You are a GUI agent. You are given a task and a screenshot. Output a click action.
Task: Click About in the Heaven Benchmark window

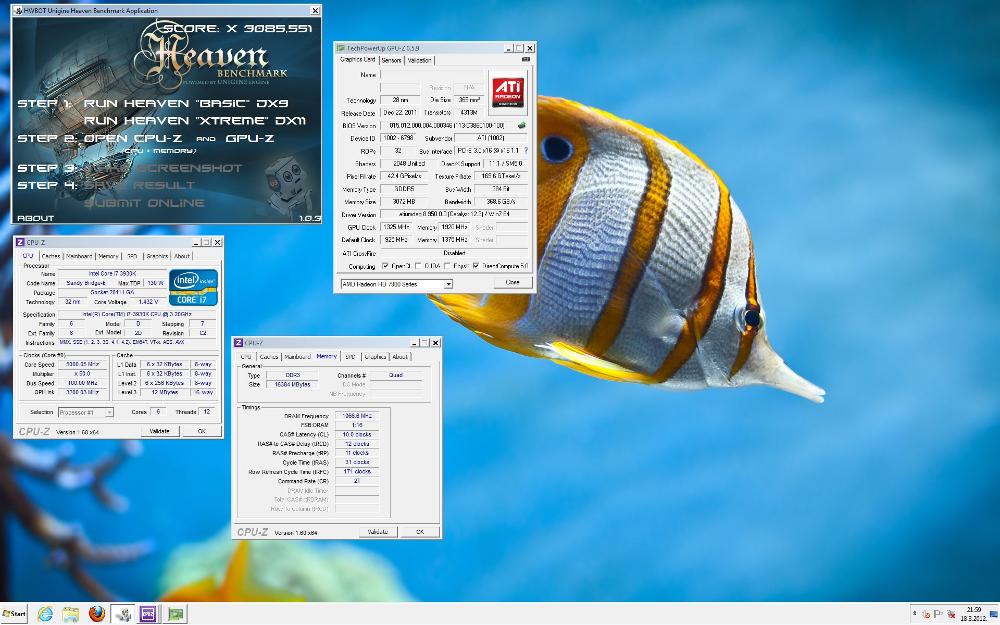point(36,218)
